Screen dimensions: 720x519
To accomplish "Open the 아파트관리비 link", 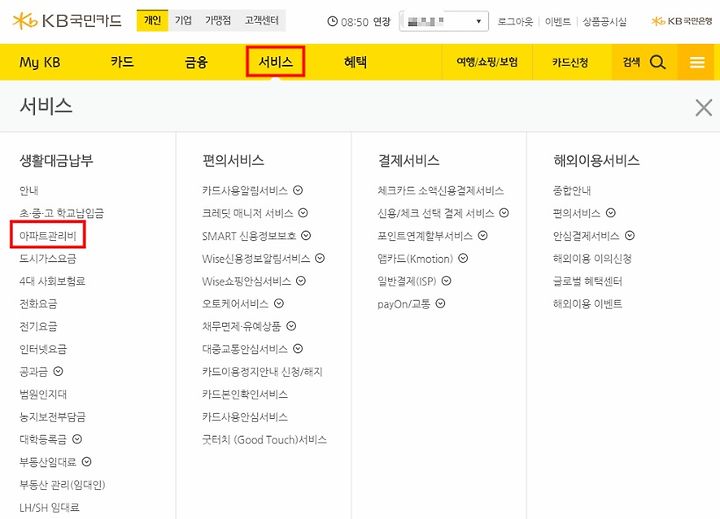I will pyautogui.click(x=48, y=236).
